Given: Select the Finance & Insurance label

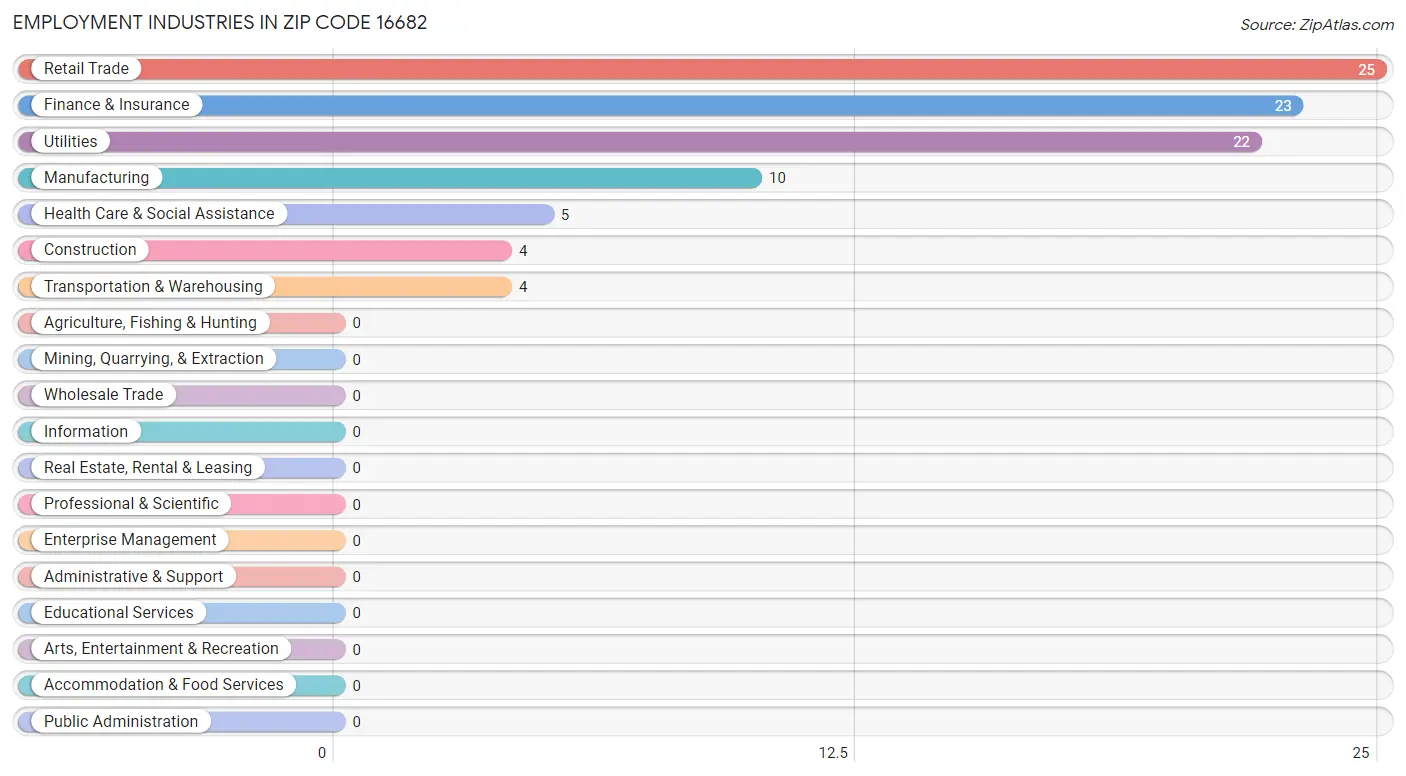Looking at the screenshot, I should (116, 105).
